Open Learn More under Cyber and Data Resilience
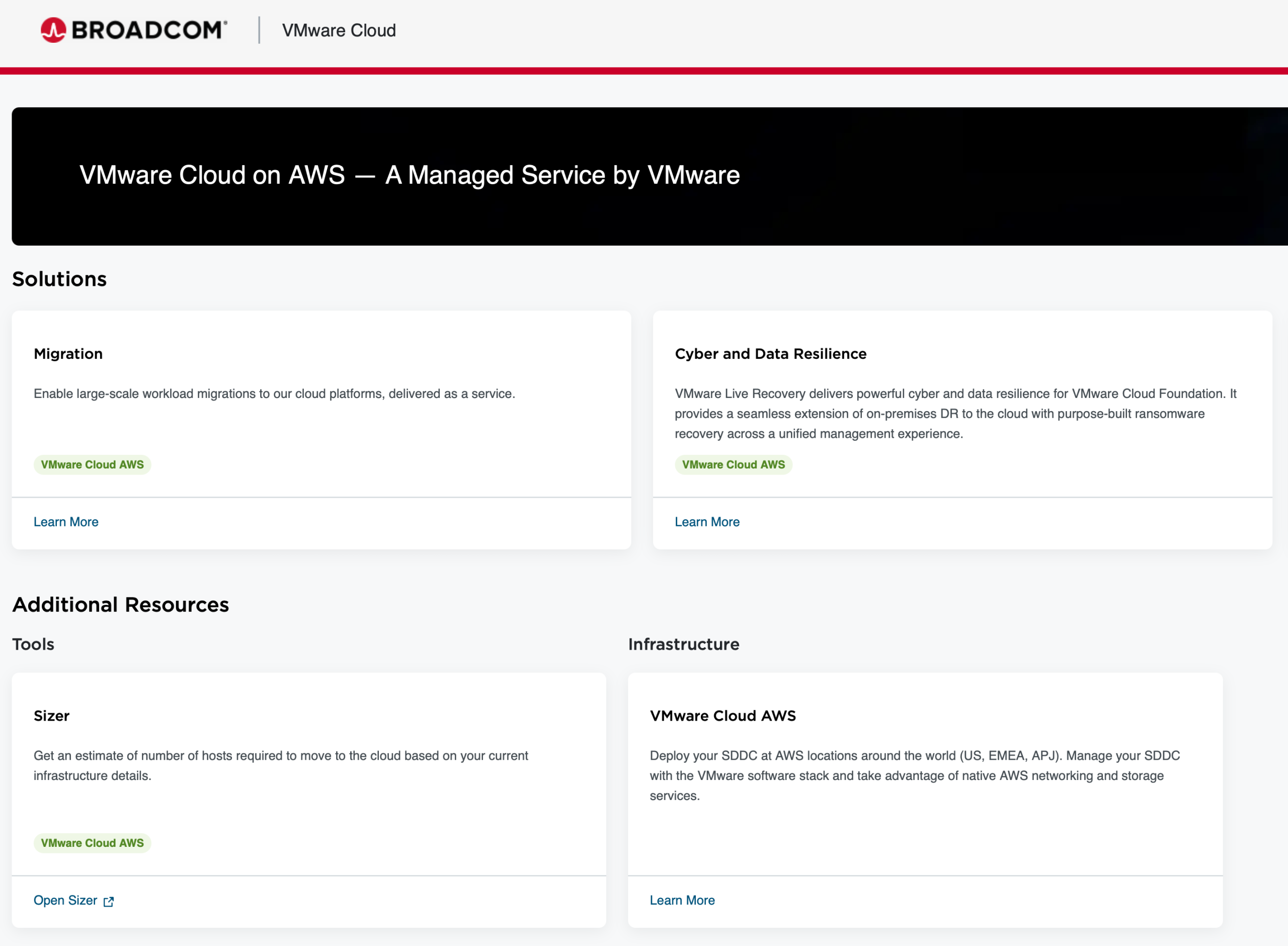 click(707, 522)
